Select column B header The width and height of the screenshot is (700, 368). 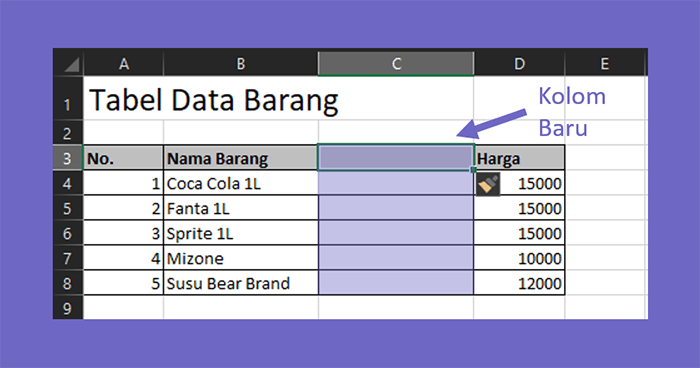tap(241, 63)
